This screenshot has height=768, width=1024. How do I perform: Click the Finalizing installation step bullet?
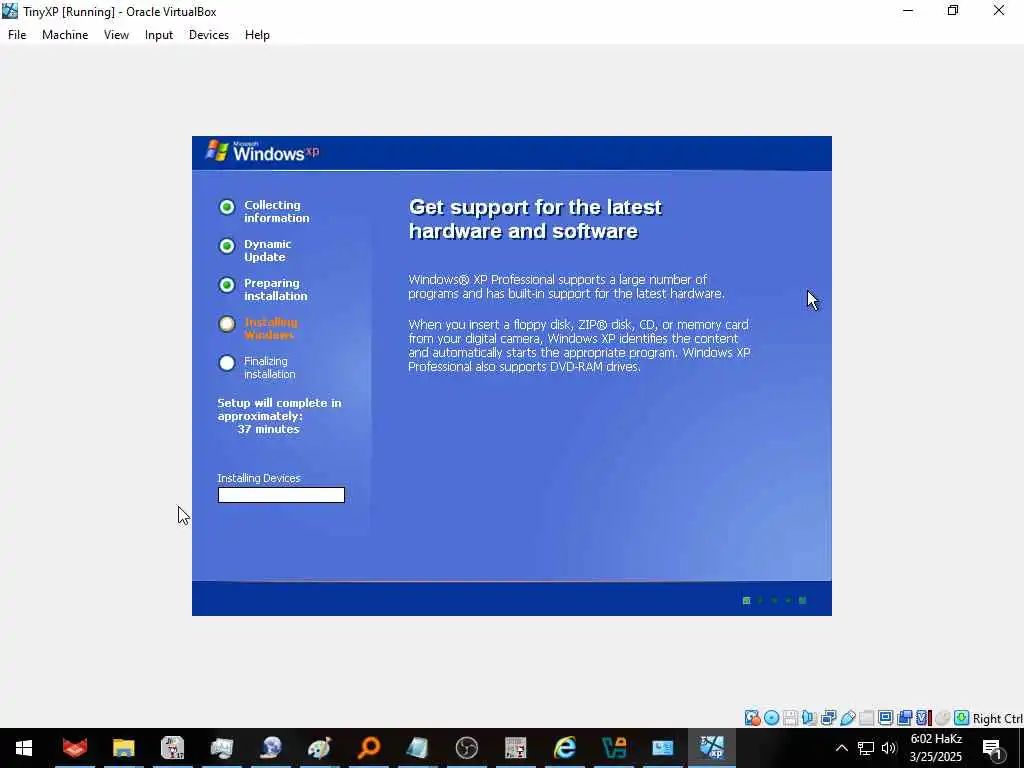[227, 363]
